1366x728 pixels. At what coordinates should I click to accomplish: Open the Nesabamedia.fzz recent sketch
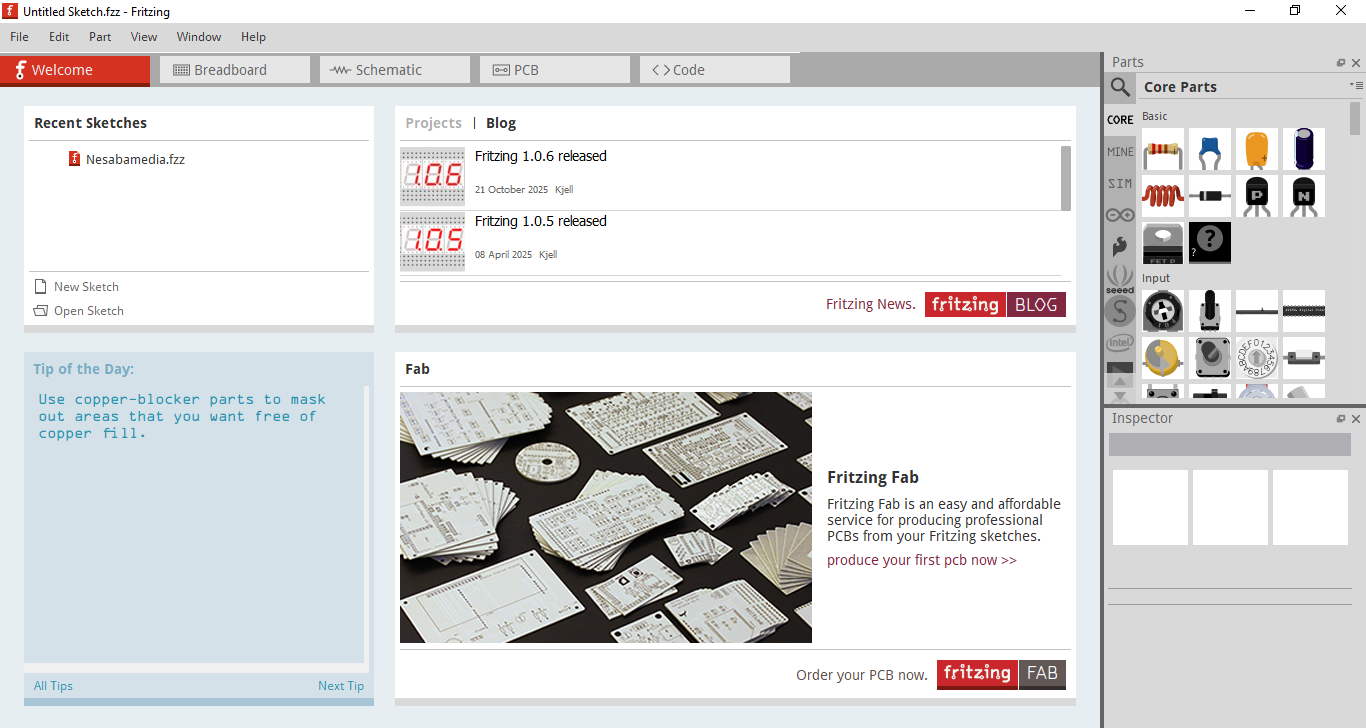[134, 159]
